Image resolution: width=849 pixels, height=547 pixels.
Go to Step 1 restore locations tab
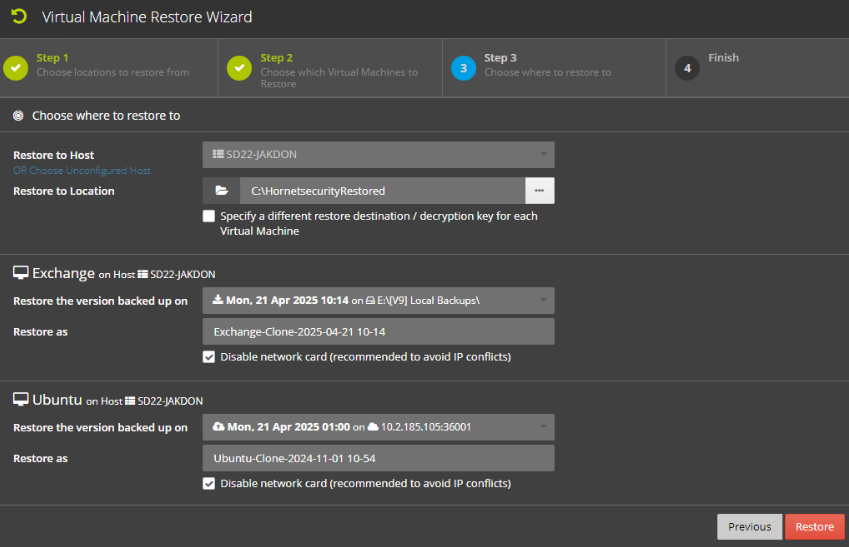110,68
